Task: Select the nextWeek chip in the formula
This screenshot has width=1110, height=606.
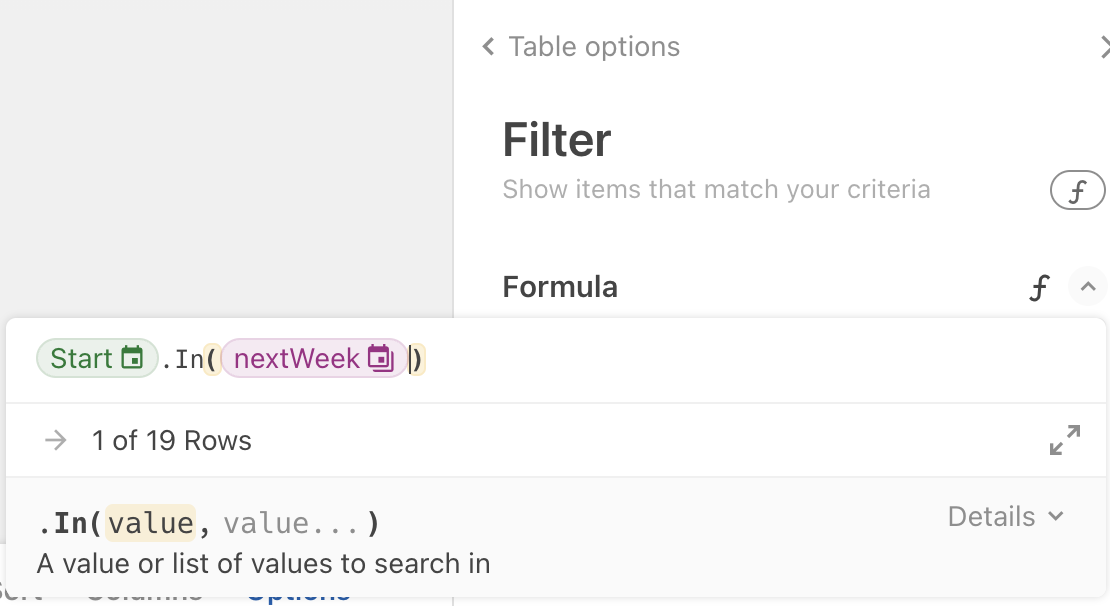Action: pos(314,358)
